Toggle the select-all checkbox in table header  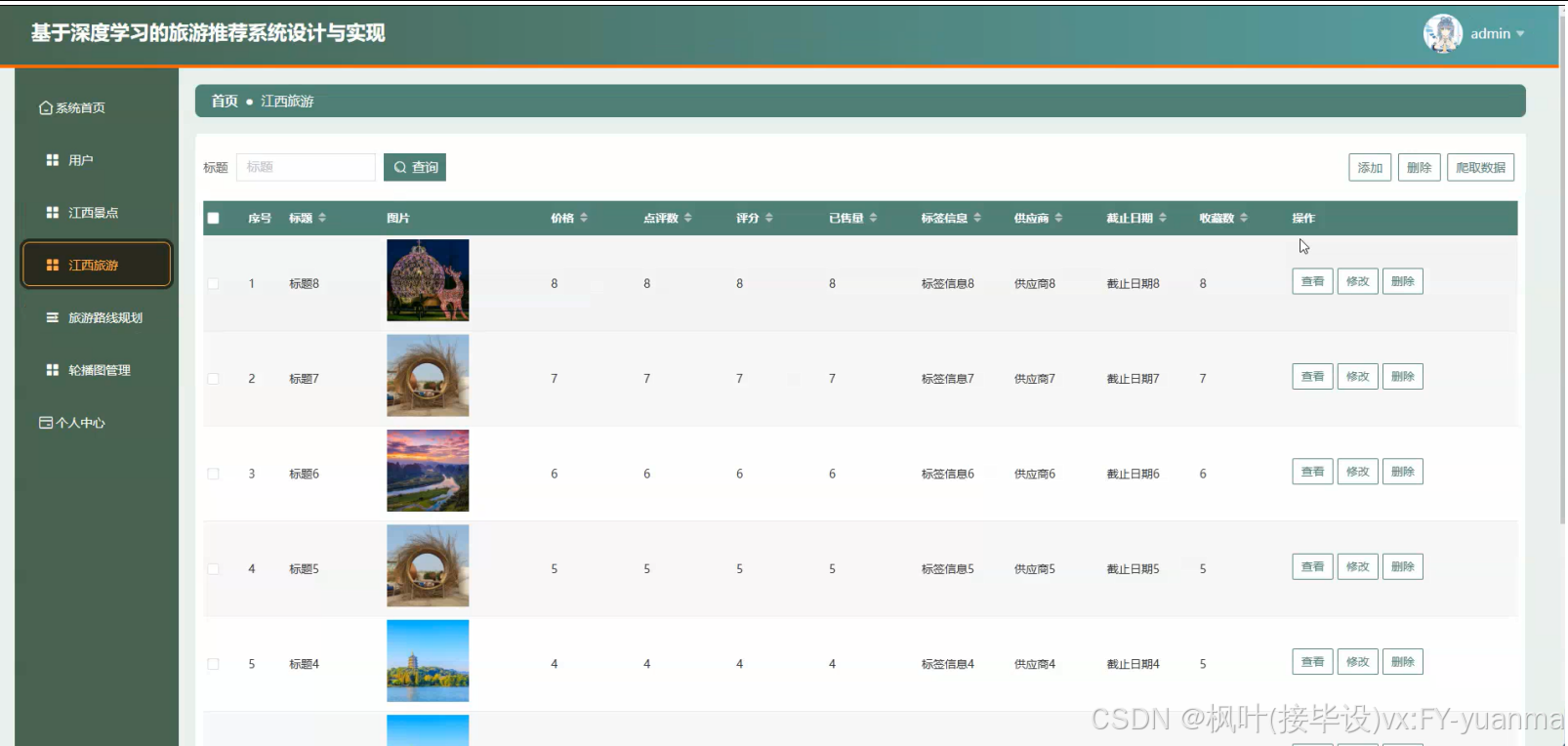click(213, 219)
